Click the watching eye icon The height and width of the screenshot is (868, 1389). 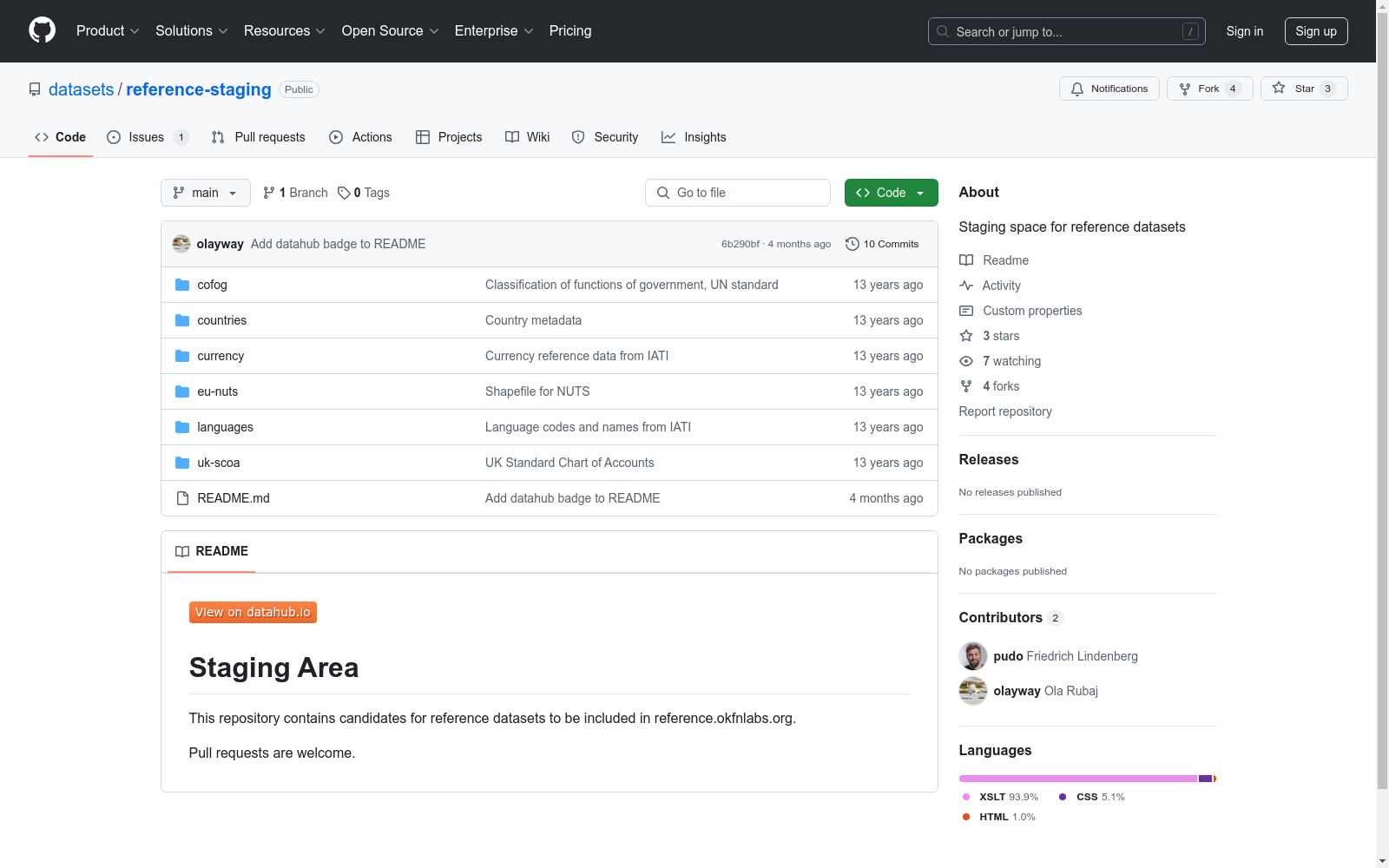(966, 361)
